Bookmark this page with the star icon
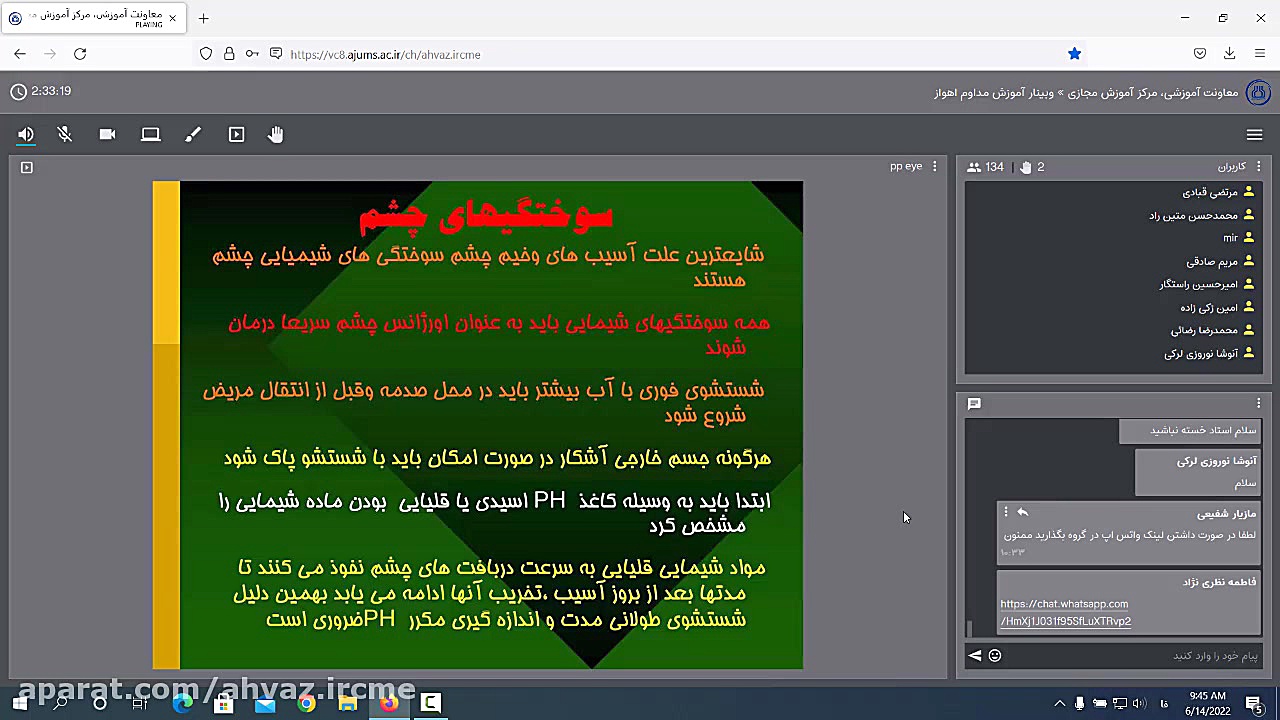Screen dimensions: 1280x720 click(1074, 54)
